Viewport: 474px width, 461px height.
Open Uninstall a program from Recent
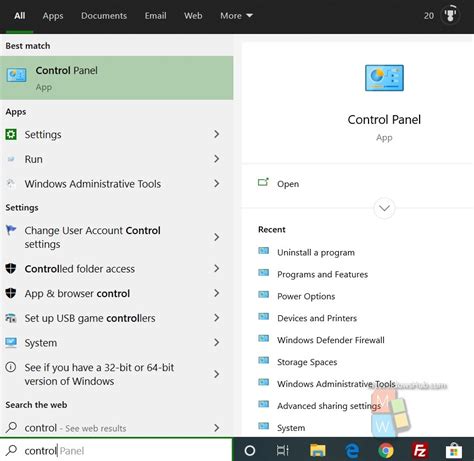coord(316,252)
